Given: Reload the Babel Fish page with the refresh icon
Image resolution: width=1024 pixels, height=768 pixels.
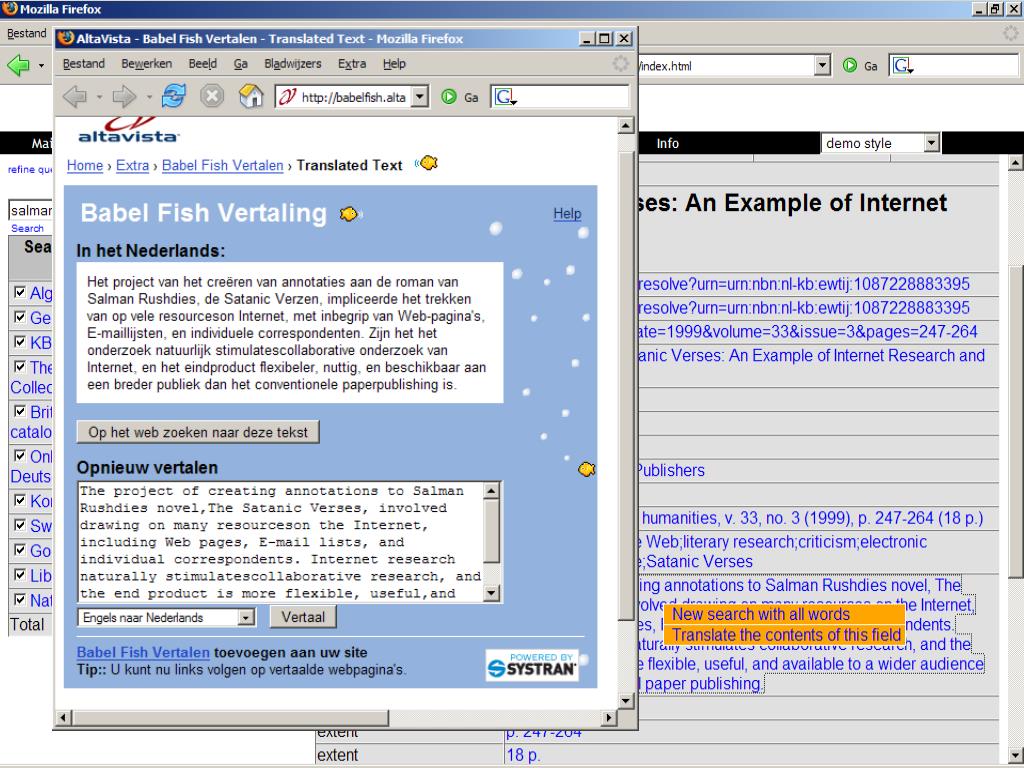Looking at the screenshot, I should [x=174, y=97].
